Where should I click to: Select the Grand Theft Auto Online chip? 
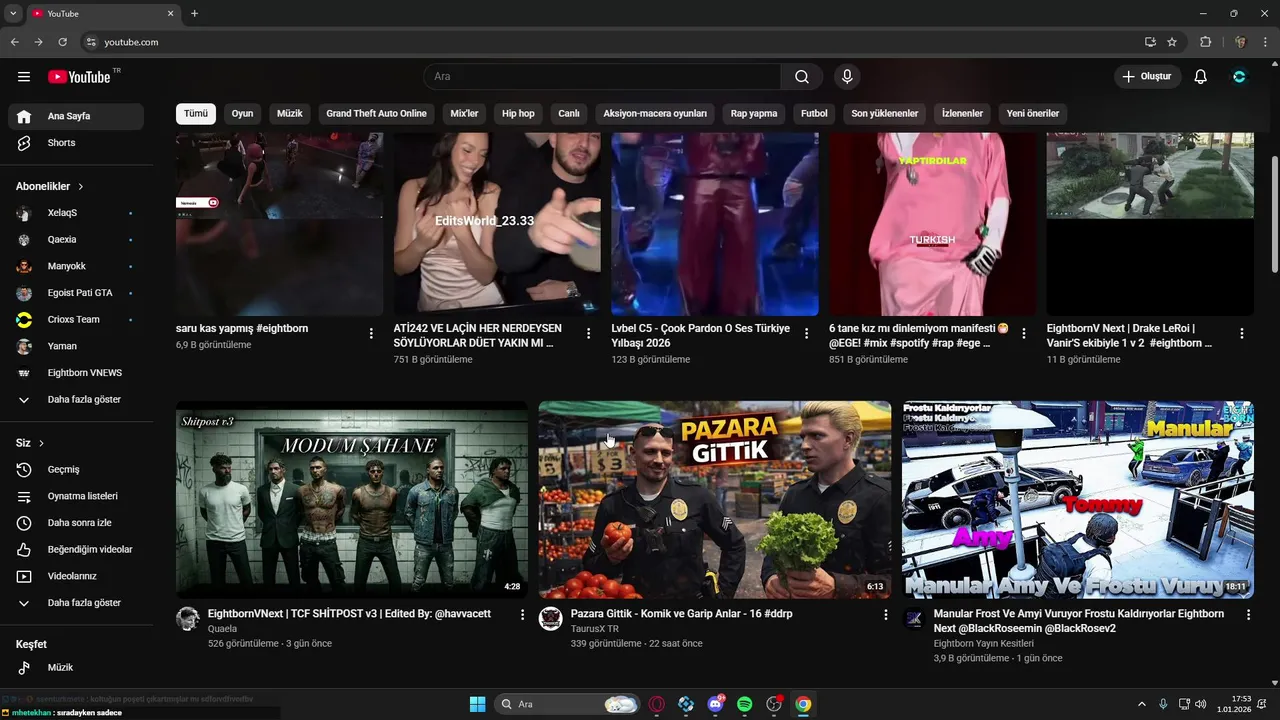tap(377, 114)
